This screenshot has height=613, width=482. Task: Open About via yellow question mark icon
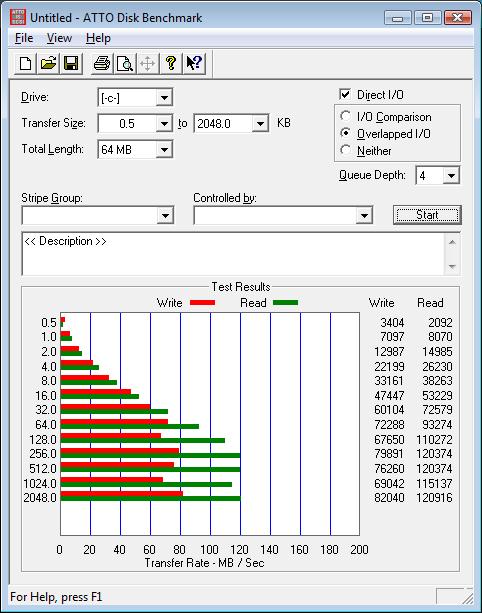pyautogui.click(x=170, y=63)
